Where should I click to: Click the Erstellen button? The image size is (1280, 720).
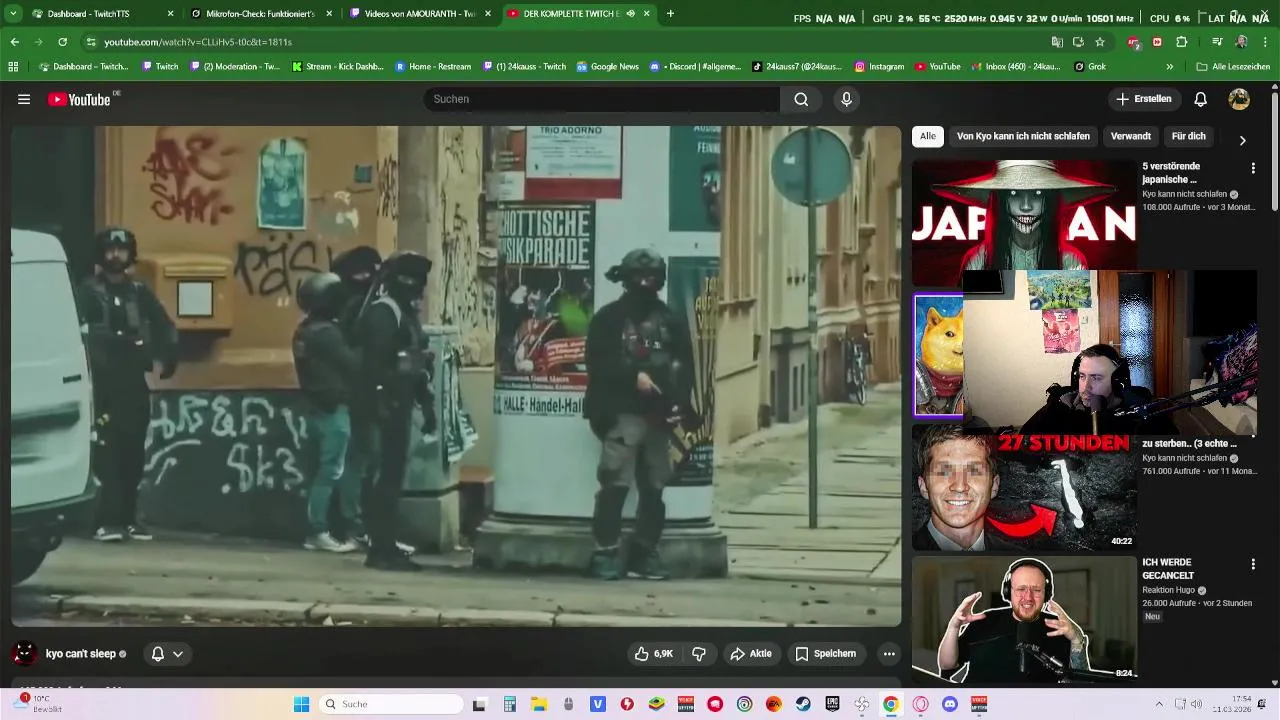click(1144, 99)
